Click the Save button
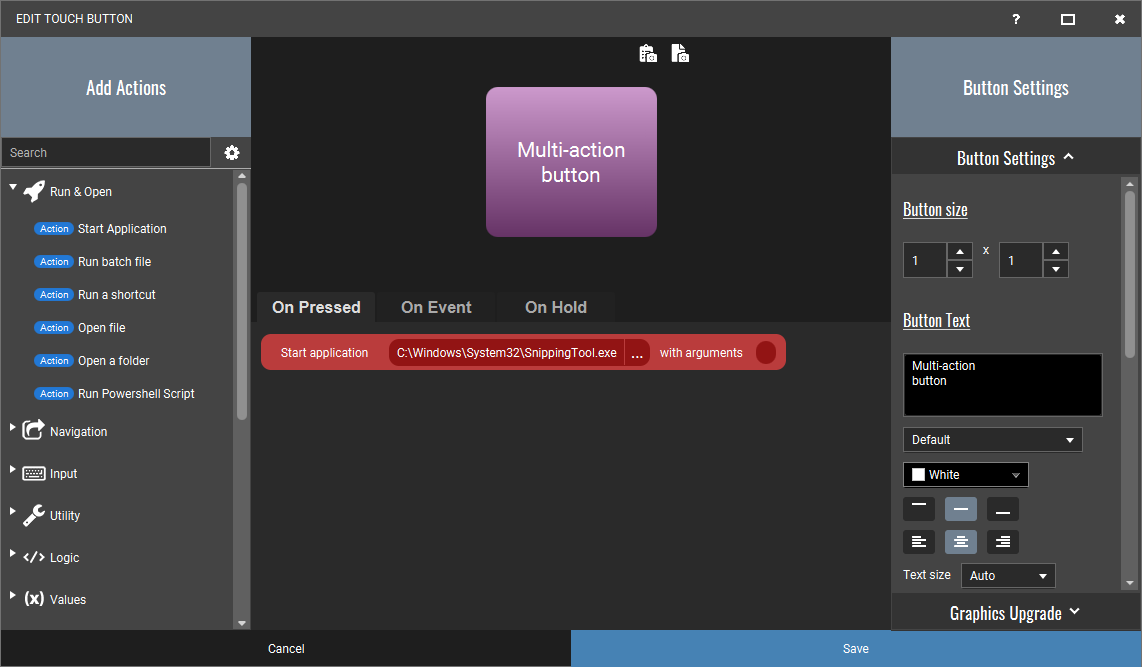This screenshot has width=1142, height=667. pos(855,648)
